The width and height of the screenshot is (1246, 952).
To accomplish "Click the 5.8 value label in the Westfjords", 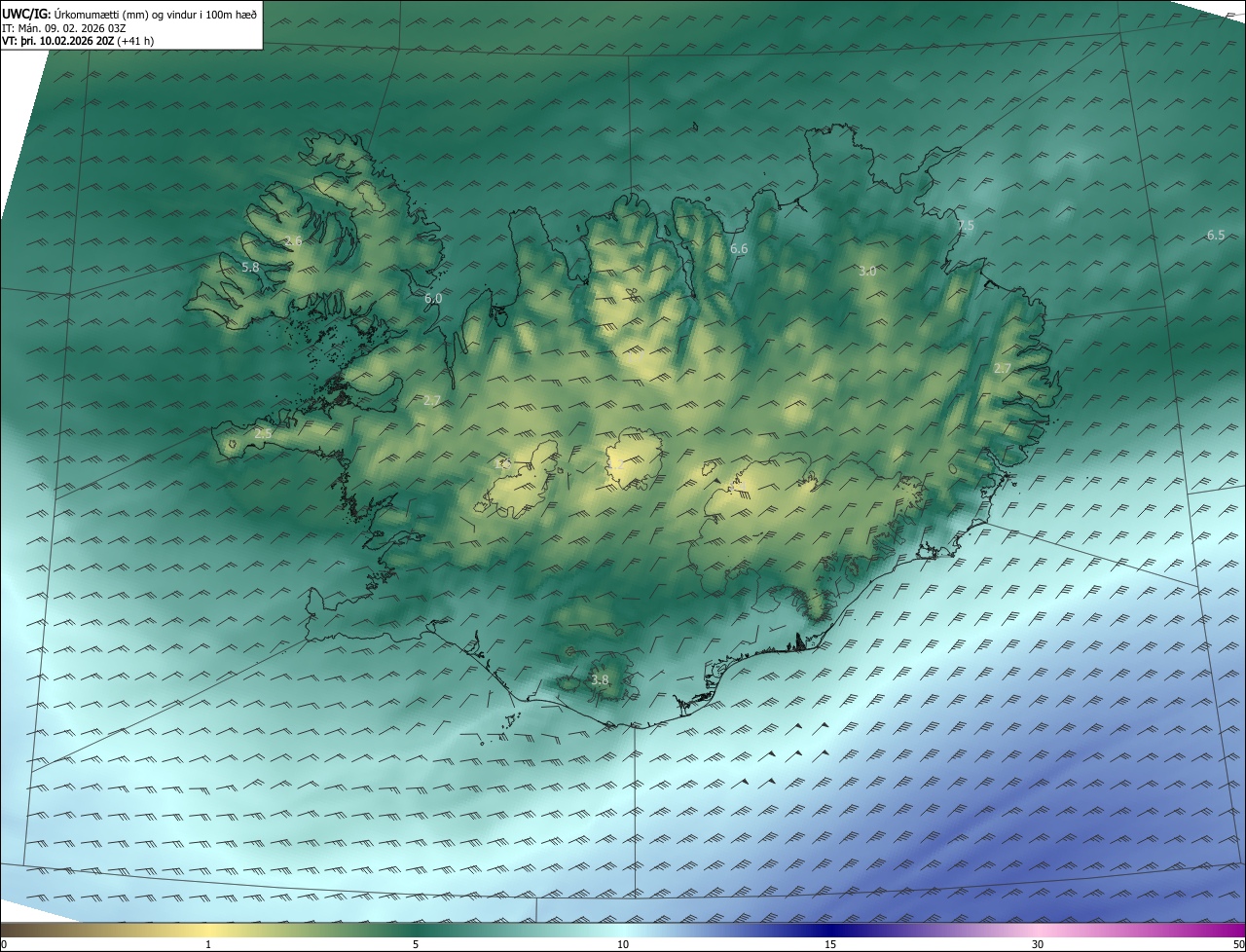I will [250, 267].
